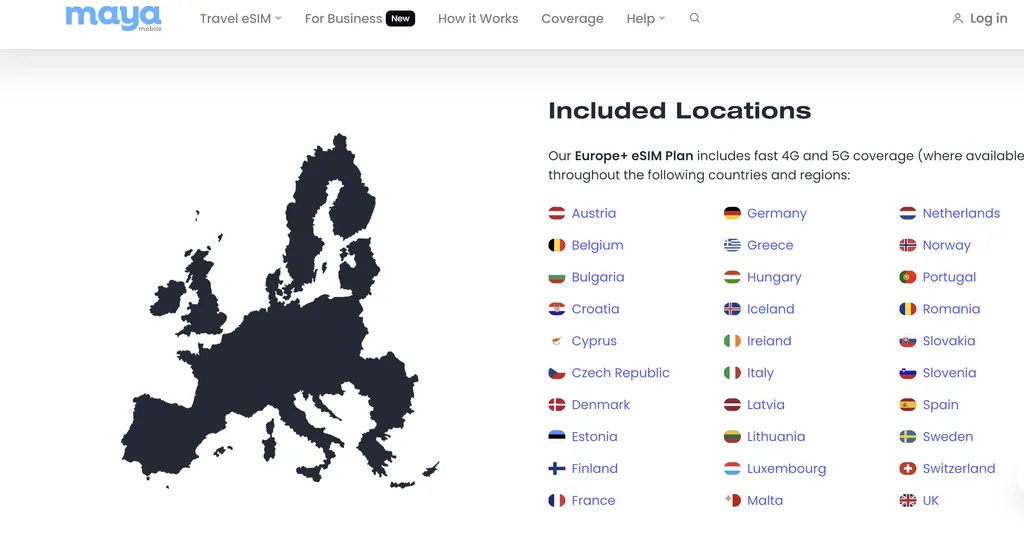The width and height of the screenshot is (1024, 539).
Task: Click the Austria flag icon
Action: click(557, 213)
